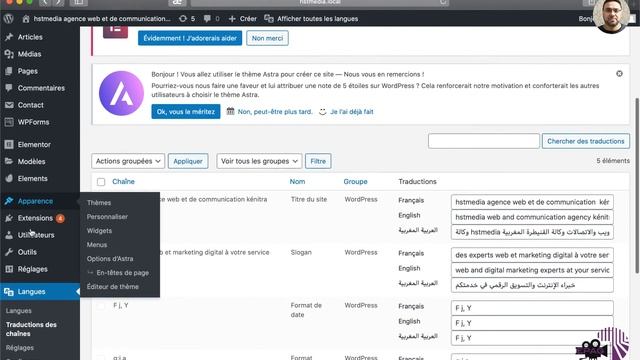
Task: Click the Outils wrench icon
Action: 9,252
